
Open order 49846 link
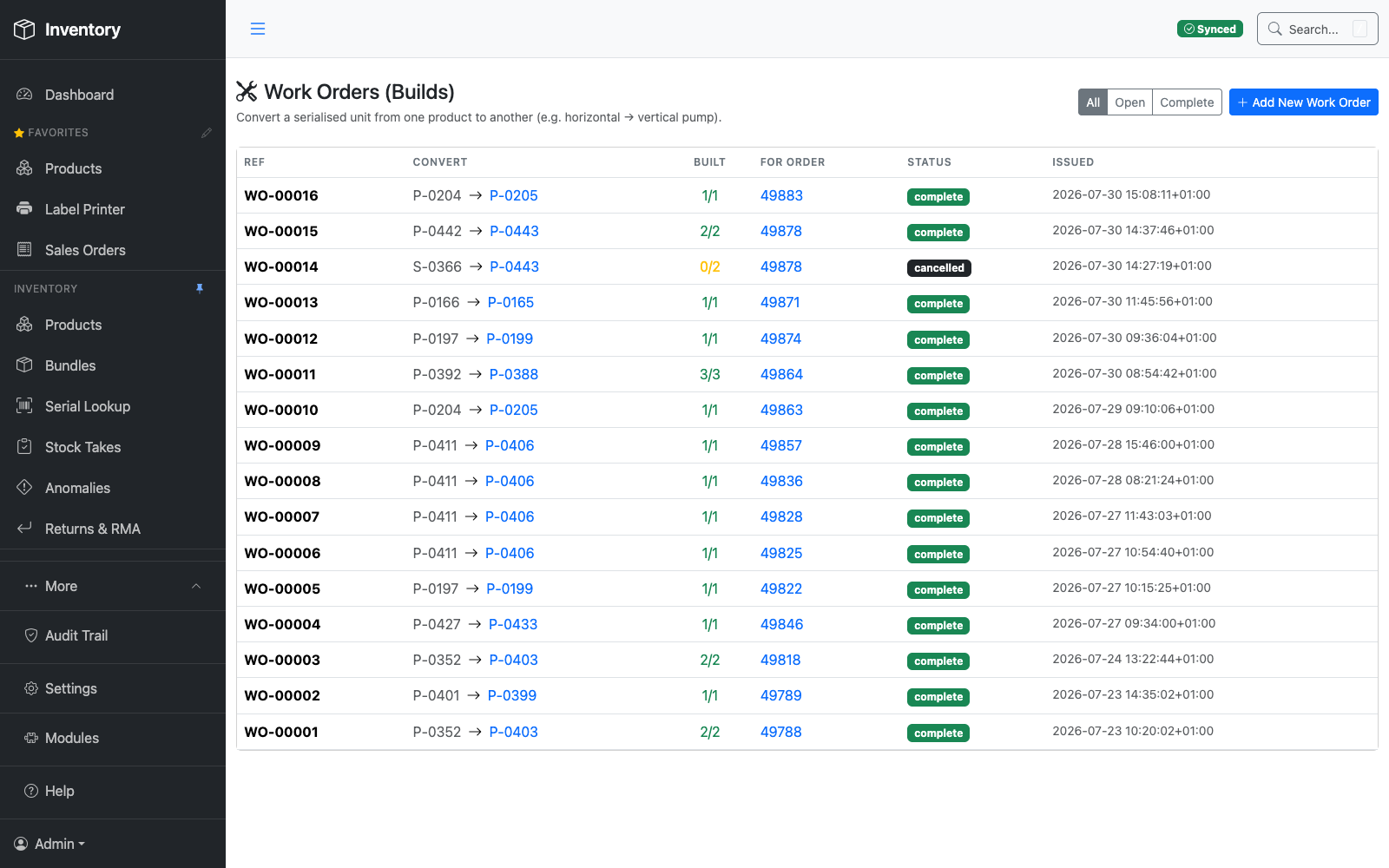pyautogui.click(x=781, y=624)
